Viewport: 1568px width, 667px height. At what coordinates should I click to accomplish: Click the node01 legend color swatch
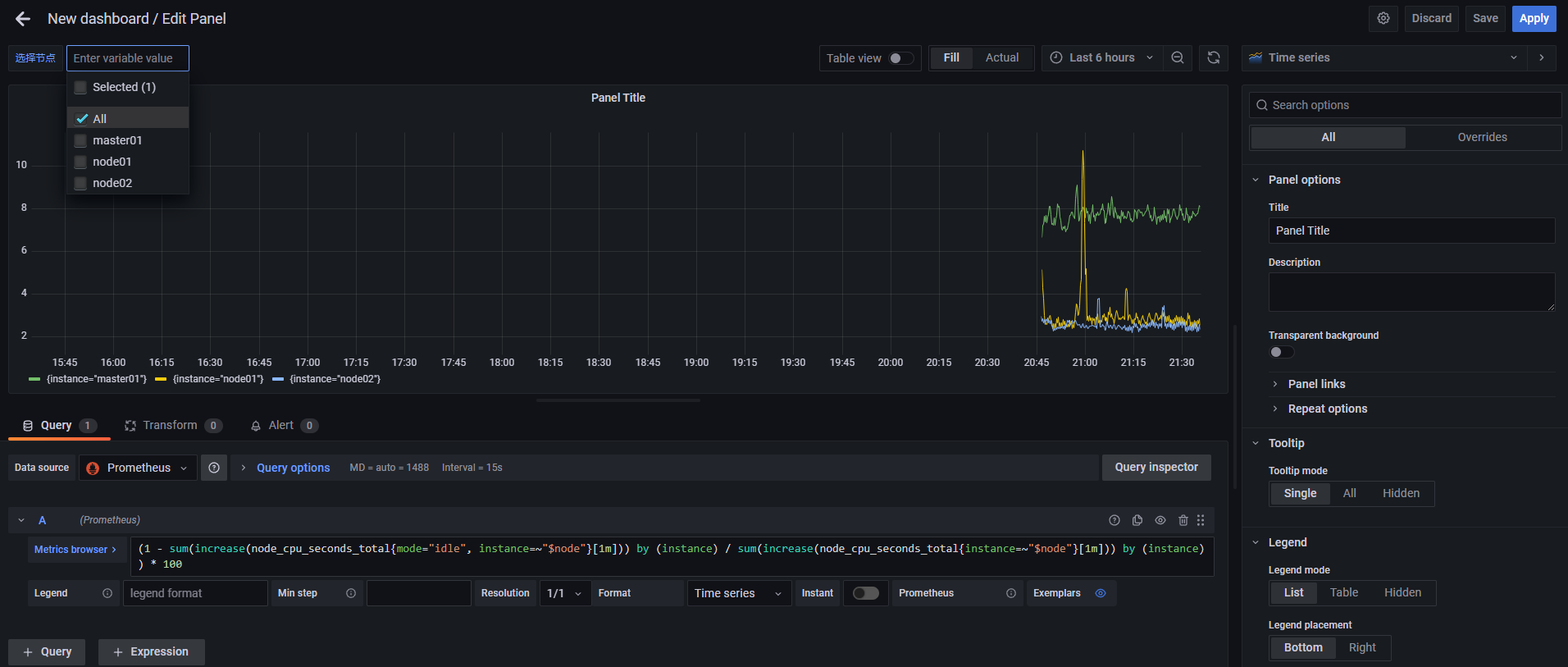pyautogui.click(x=161, y=379)
